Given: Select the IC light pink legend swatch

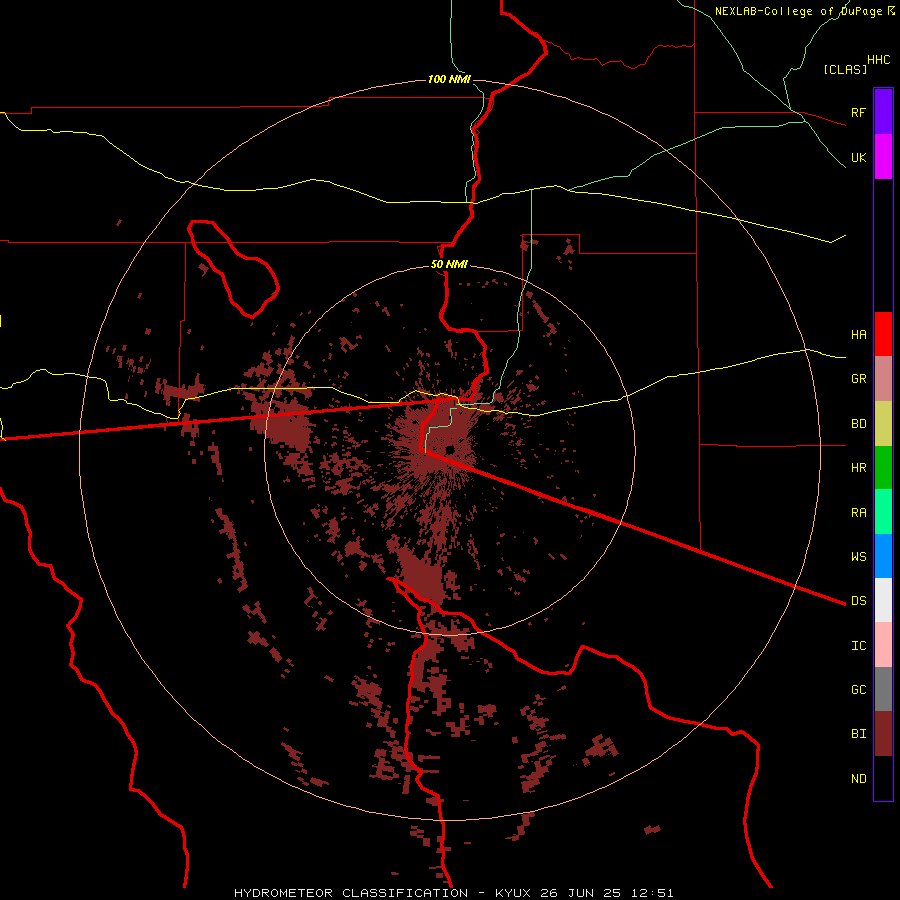Looking at the screenshot, I should (883, 645).
